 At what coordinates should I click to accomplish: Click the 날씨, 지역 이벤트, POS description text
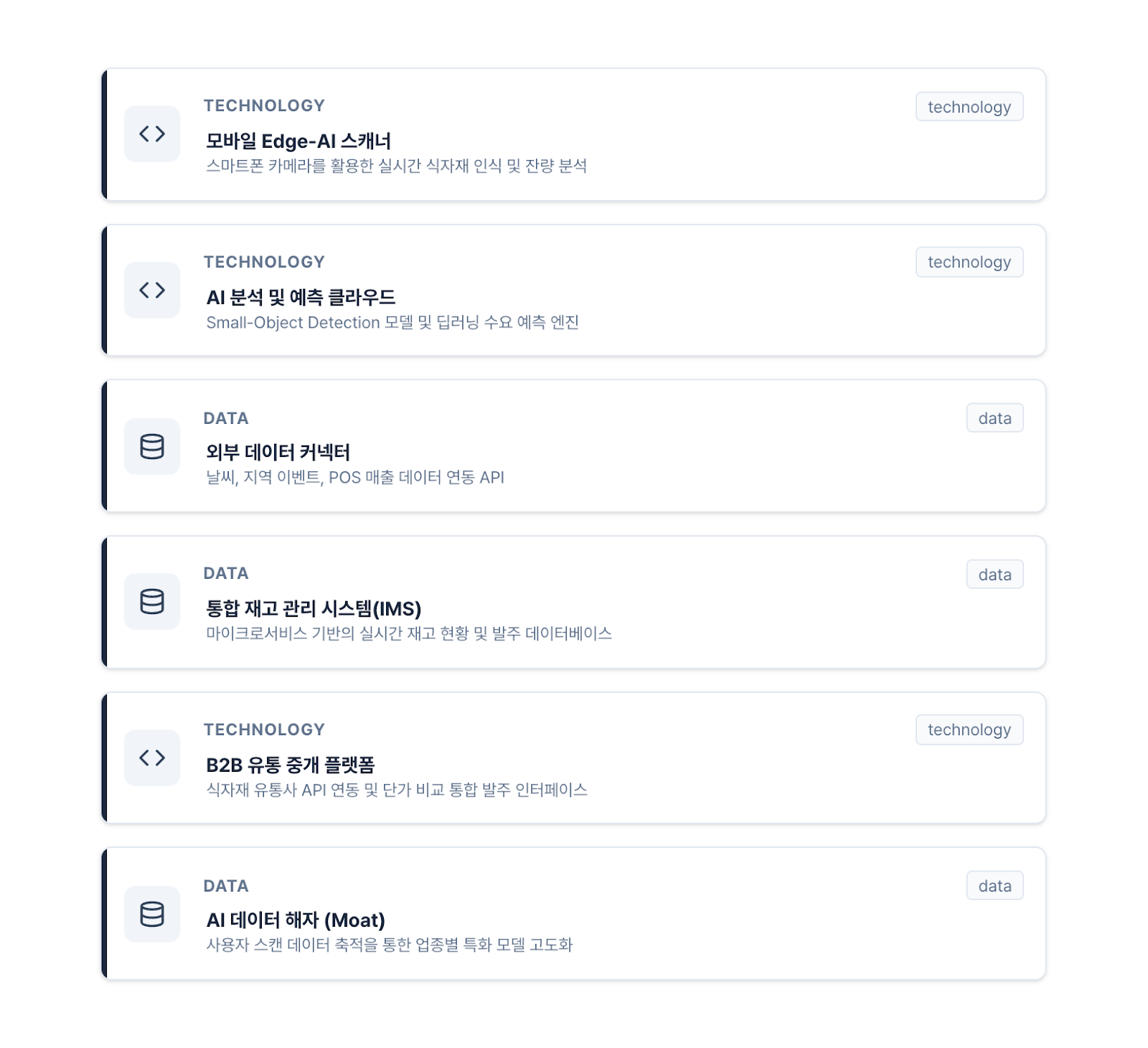click(x=355, y=478)
